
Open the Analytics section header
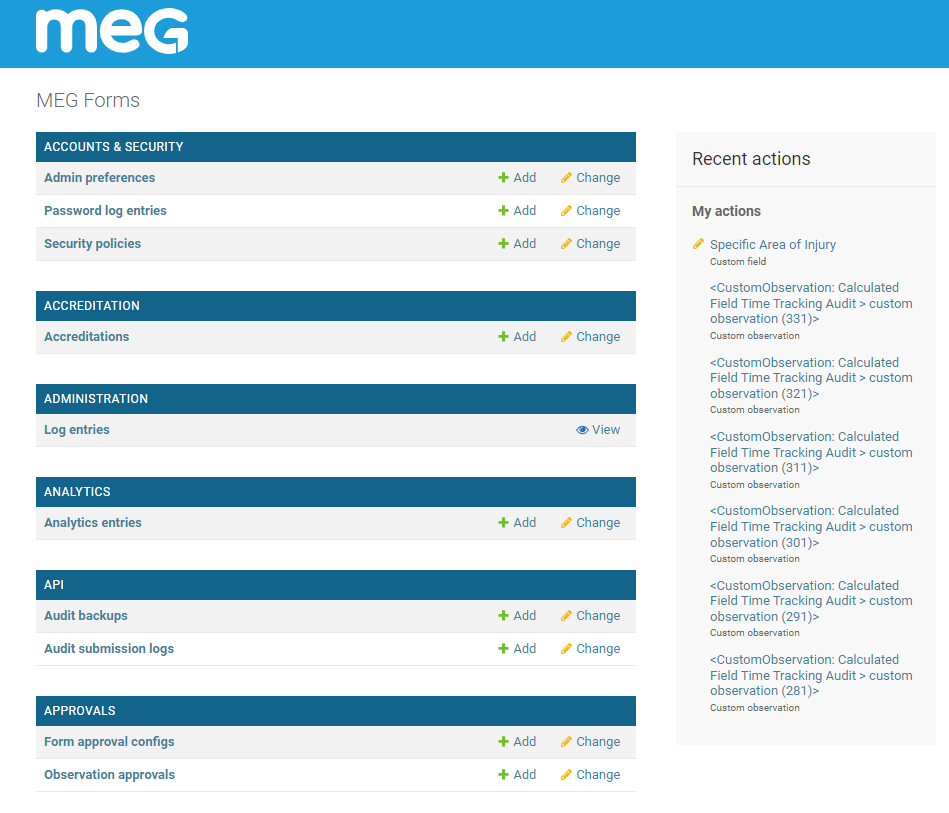77,492
